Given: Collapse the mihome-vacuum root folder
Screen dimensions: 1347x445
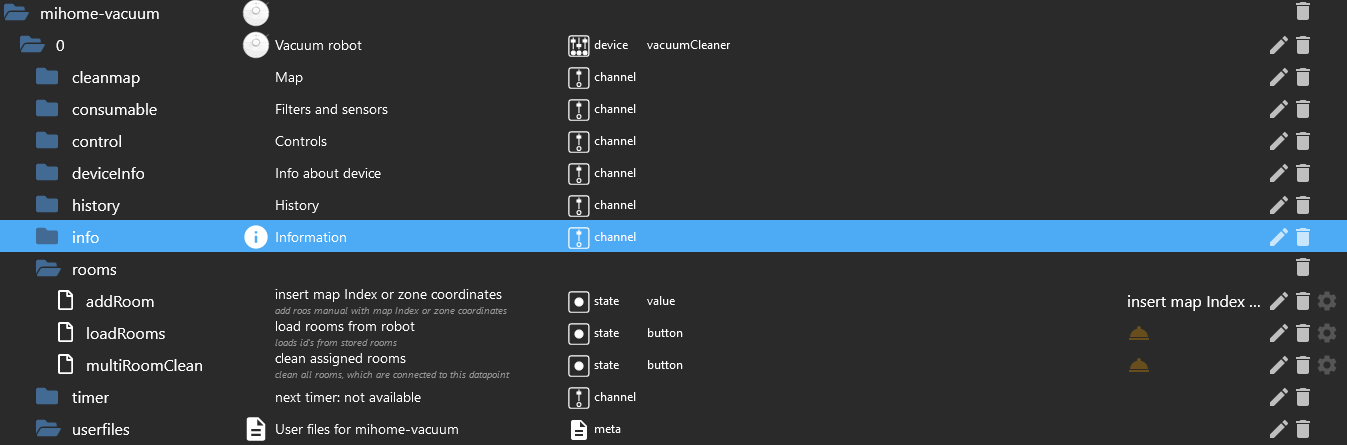Looking at the screenshot, I should coord(17,13).
